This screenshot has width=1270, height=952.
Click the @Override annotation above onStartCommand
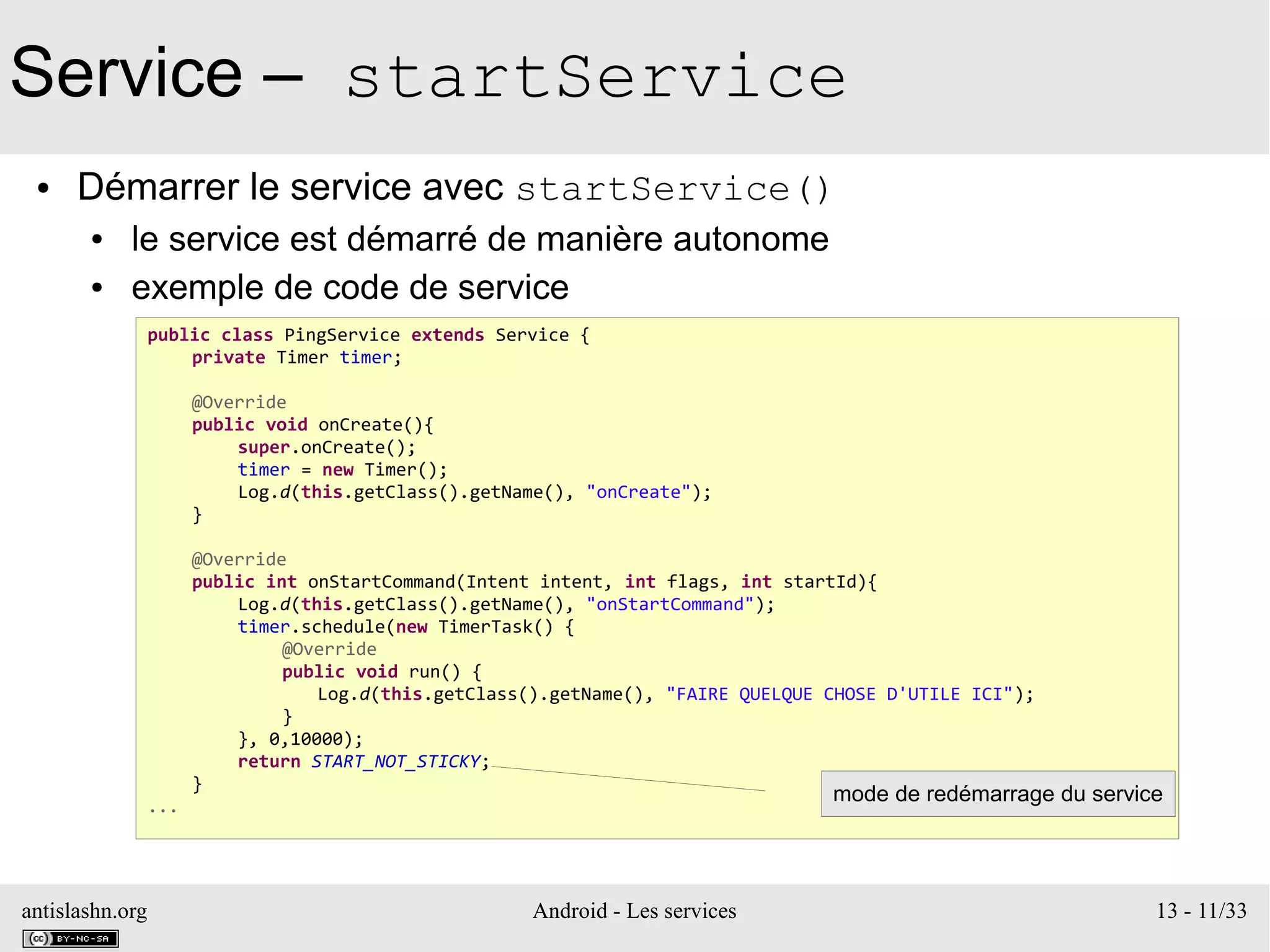239,559
